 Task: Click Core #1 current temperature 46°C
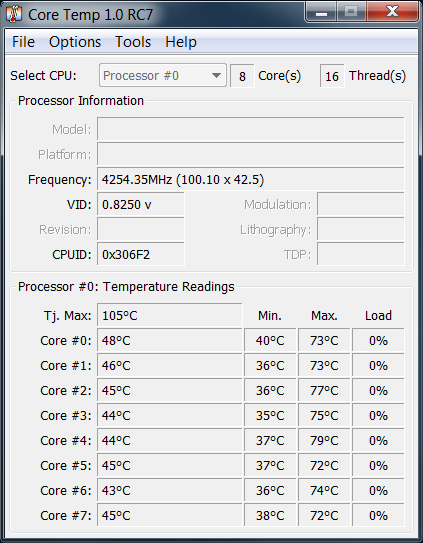pyautogui.click(x=170, y=365)
